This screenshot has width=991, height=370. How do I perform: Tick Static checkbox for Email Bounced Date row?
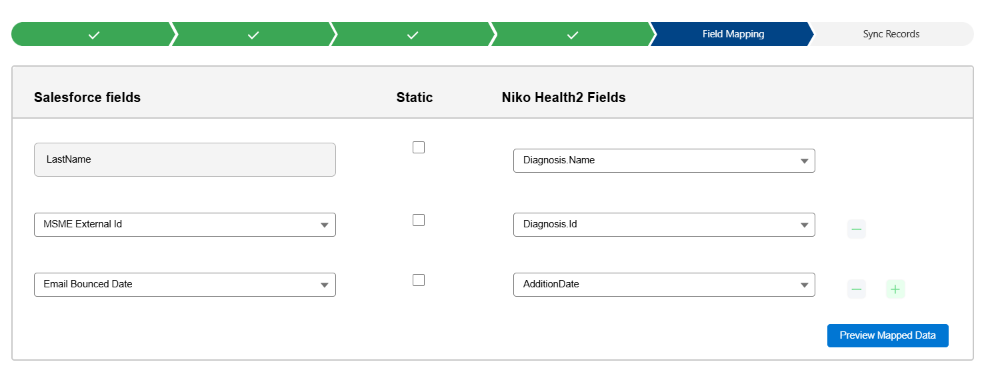(418, 280)
